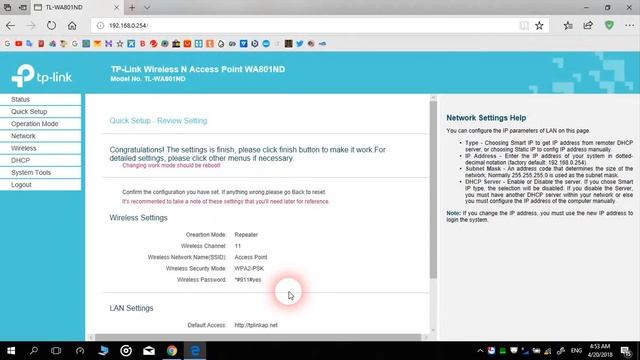Show hidden system tray icons
The image size is (640, 360).
[x=480, y=351]
